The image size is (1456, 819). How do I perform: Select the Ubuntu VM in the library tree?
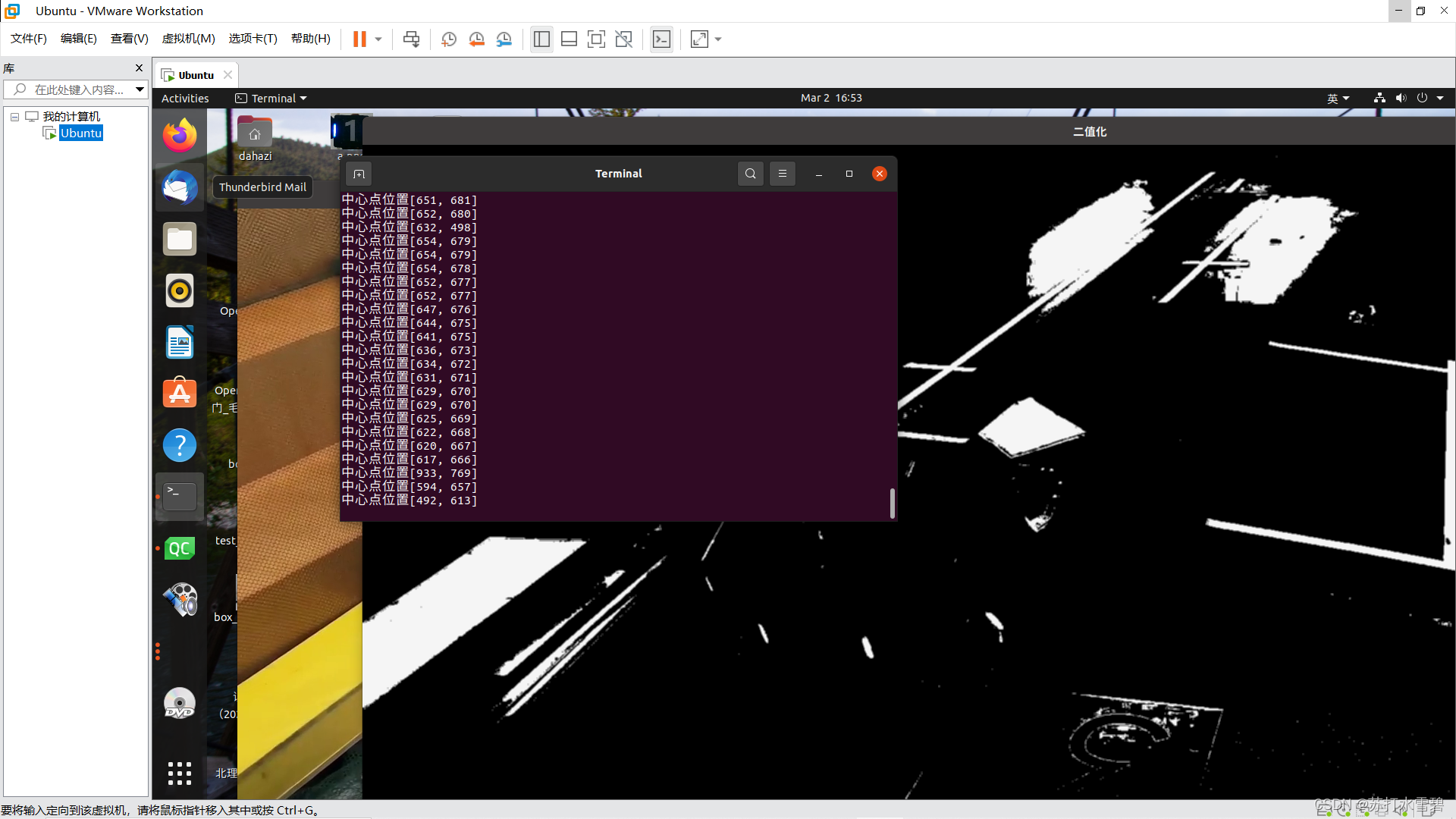click(x=81, y=133)
